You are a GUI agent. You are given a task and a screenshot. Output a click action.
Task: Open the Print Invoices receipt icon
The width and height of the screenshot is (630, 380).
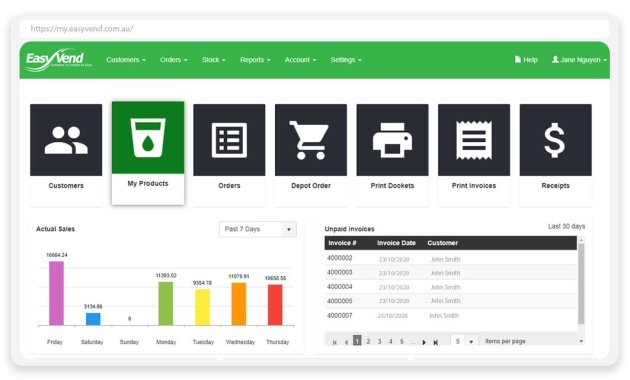(x=474, y=140)
